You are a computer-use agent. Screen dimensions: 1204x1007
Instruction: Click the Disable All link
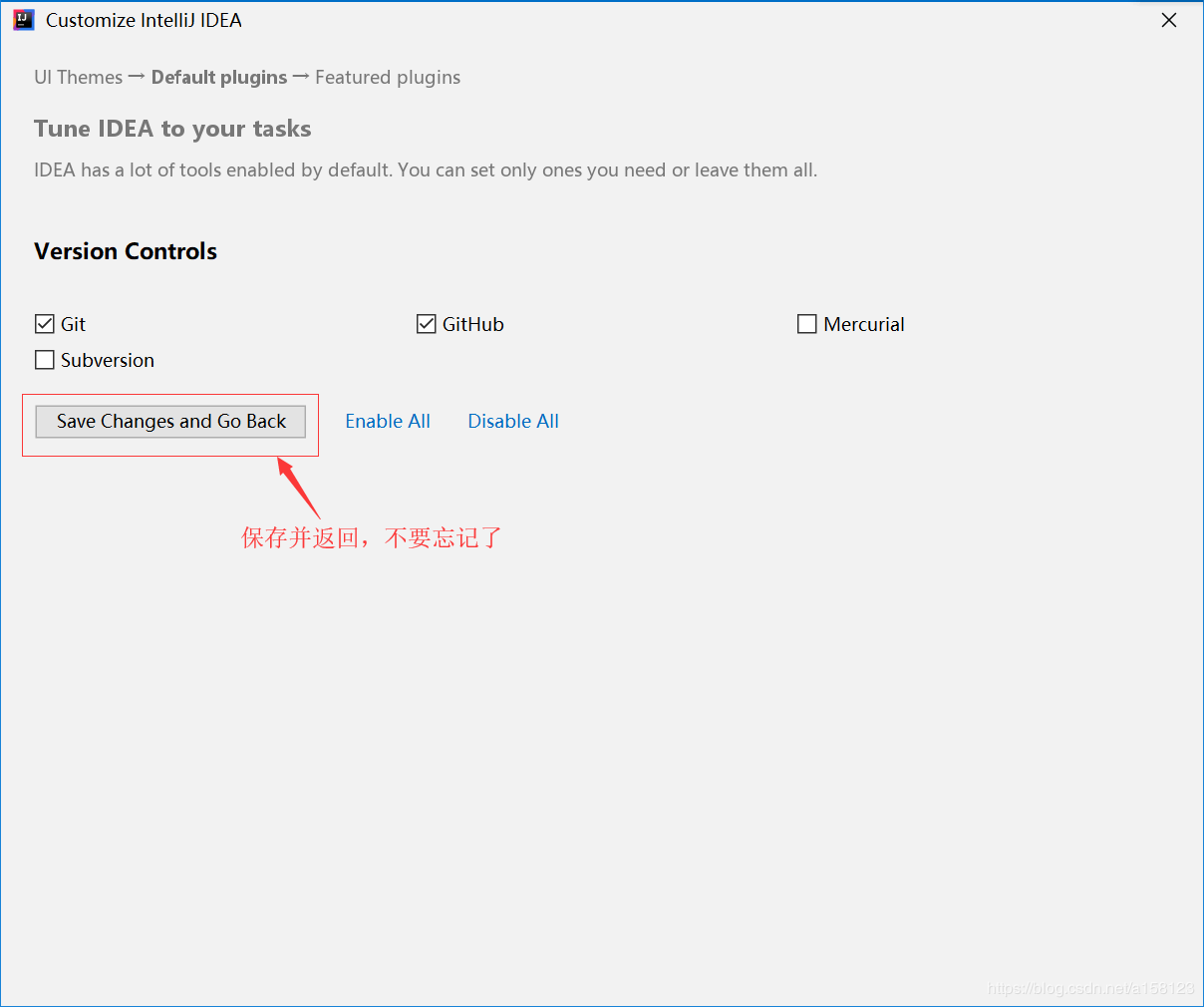[x=513, y=422]
